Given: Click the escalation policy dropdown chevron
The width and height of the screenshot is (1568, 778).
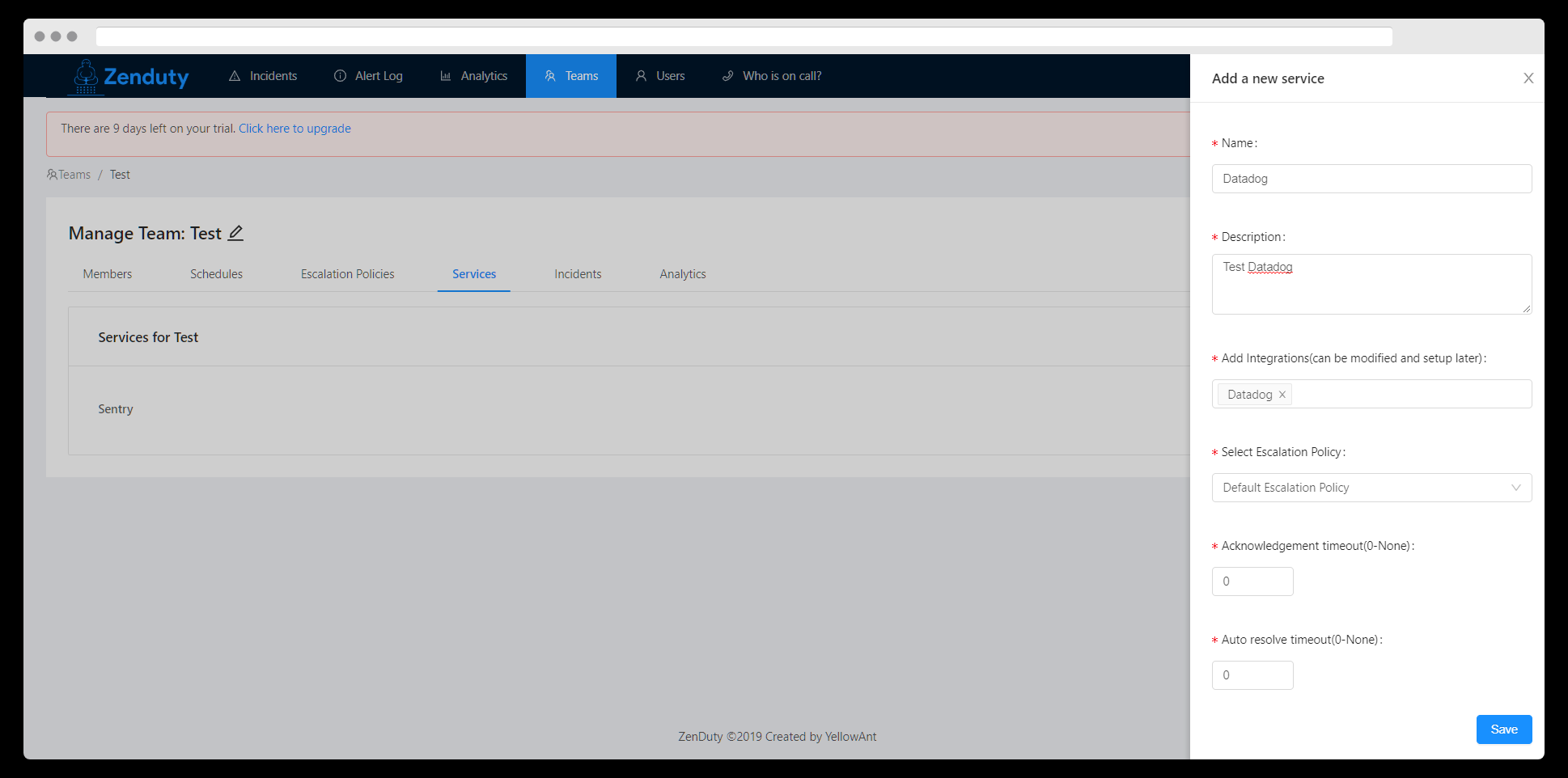Looking at the screenshot, I should coord(1515,488).
